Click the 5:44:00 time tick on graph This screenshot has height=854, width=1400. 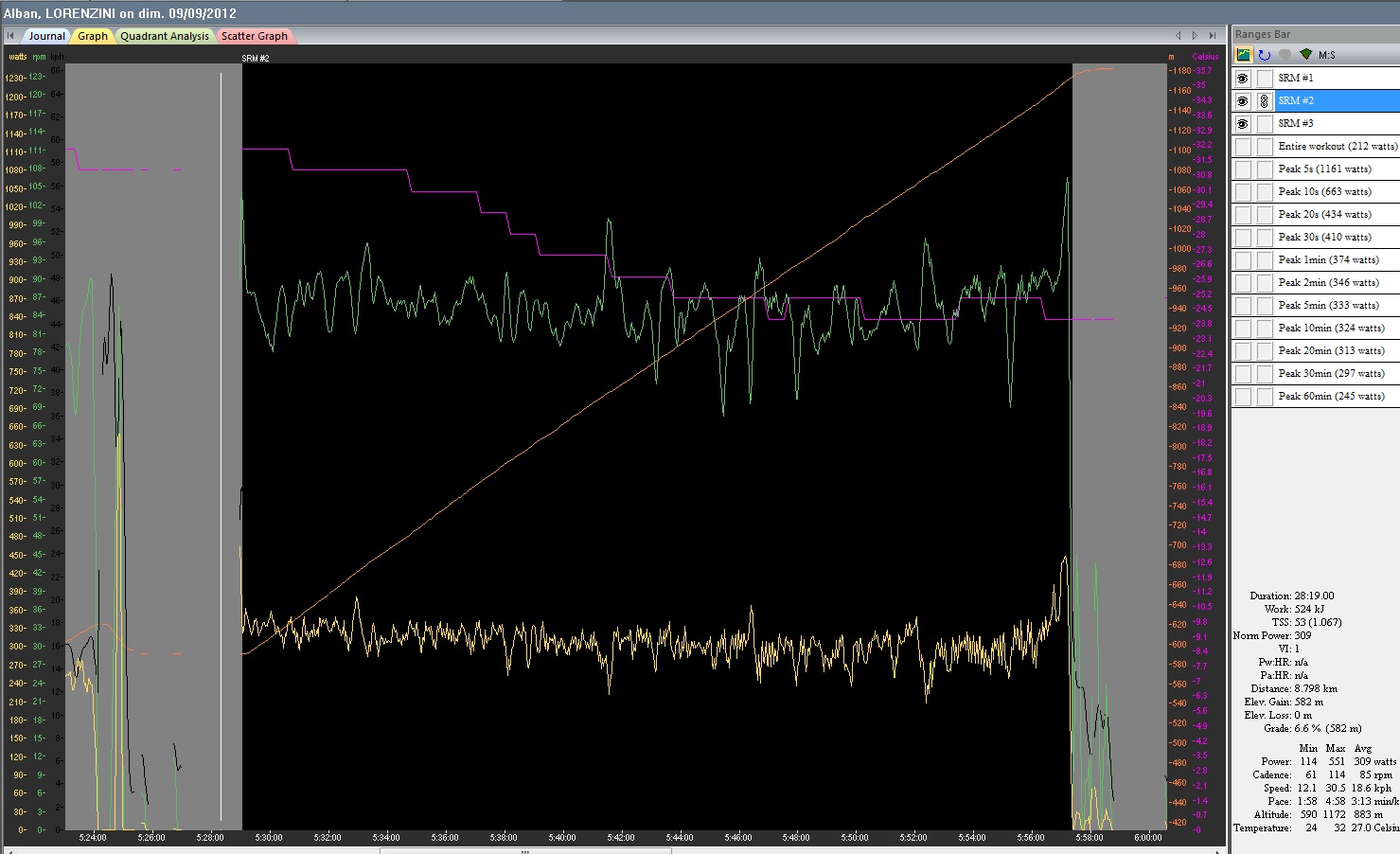679,838
